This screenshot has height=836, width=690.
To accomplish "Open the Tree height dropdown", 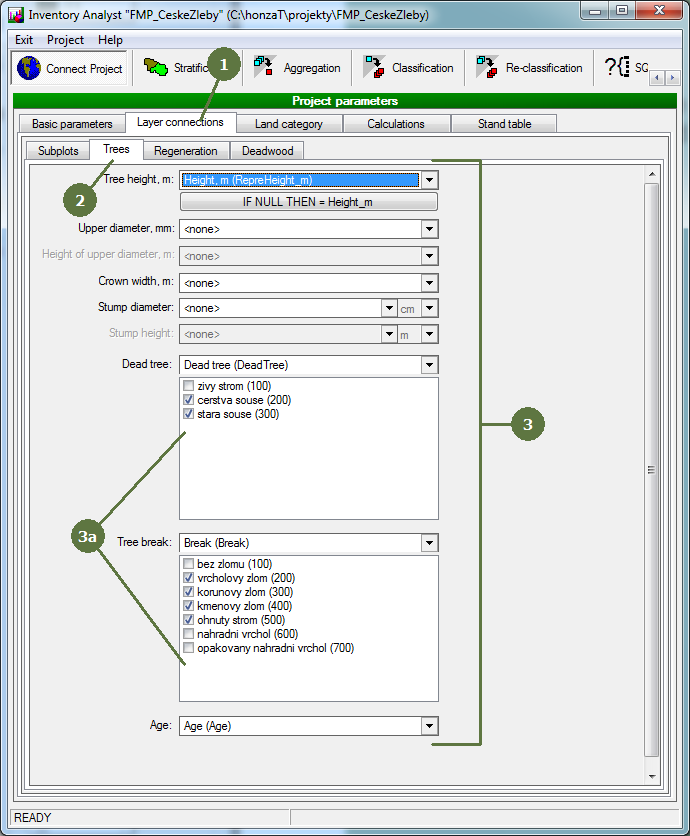I will coord(429,181).
